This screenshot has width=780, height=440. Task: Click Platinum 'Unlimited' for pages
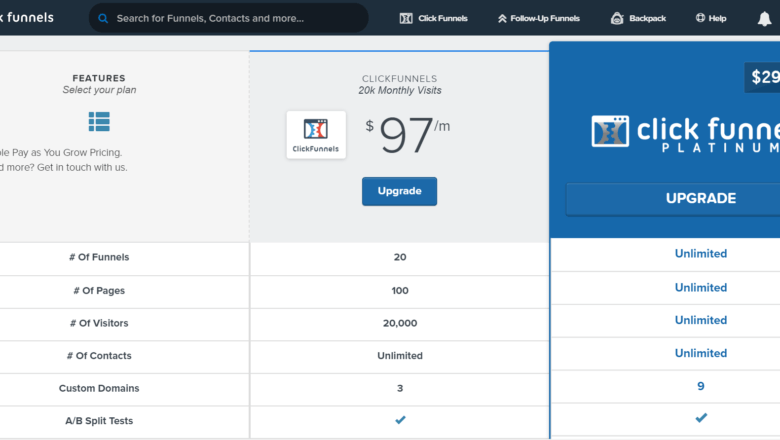point(701,287)
